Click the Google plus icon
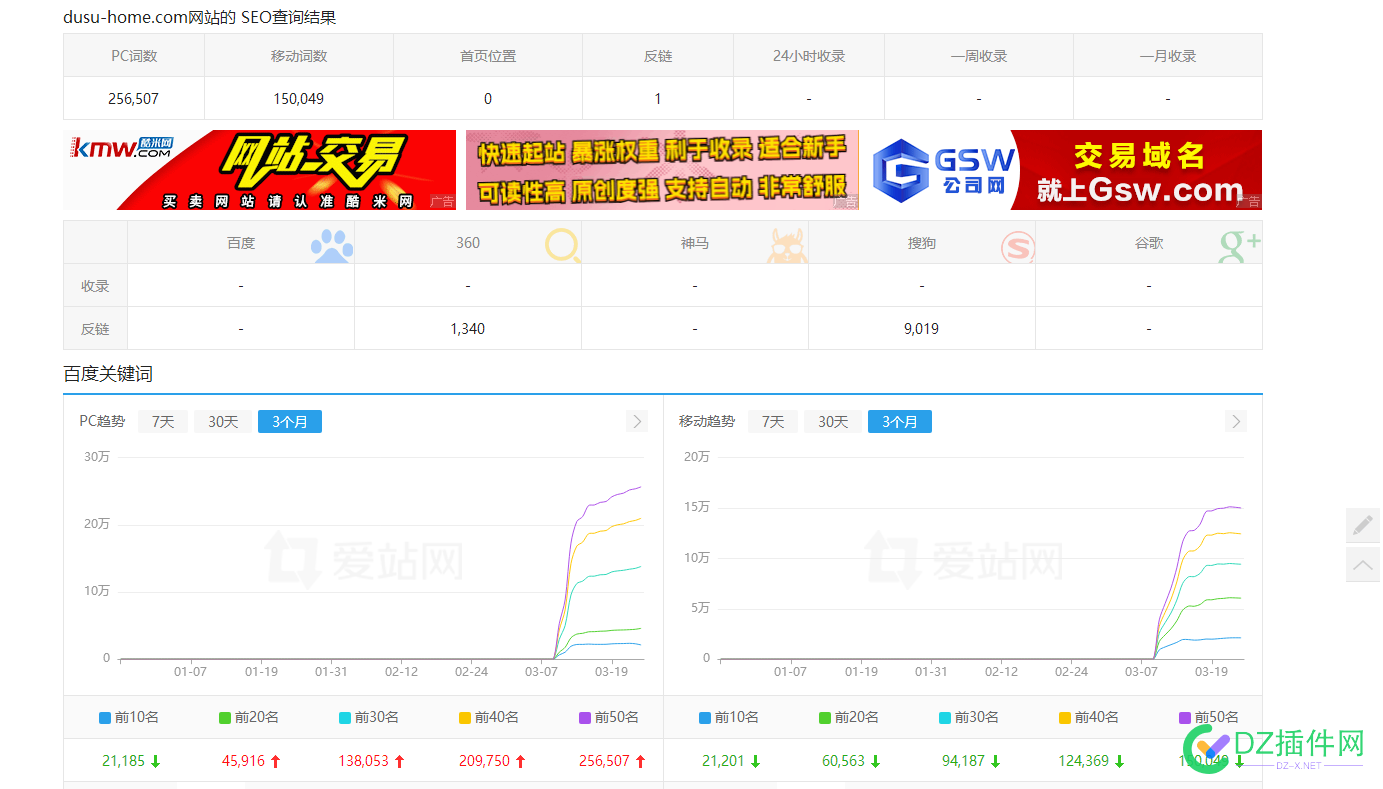This screenshot has height=789, width=1383. click(x=1239, y=246)
